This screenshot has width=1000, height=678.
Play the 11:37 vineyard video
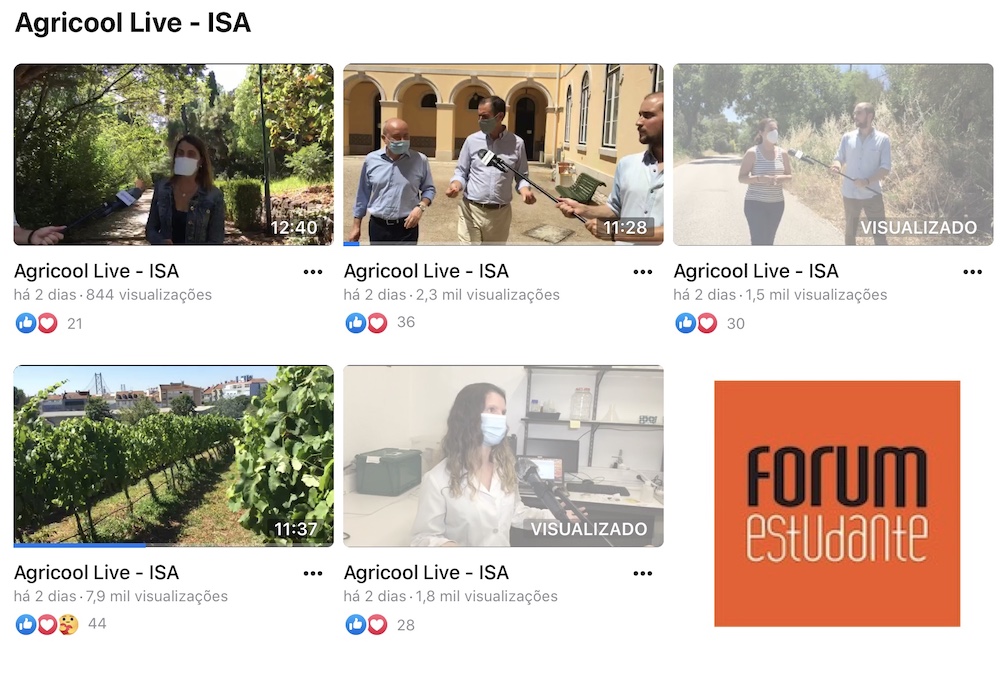click(173, 455)
